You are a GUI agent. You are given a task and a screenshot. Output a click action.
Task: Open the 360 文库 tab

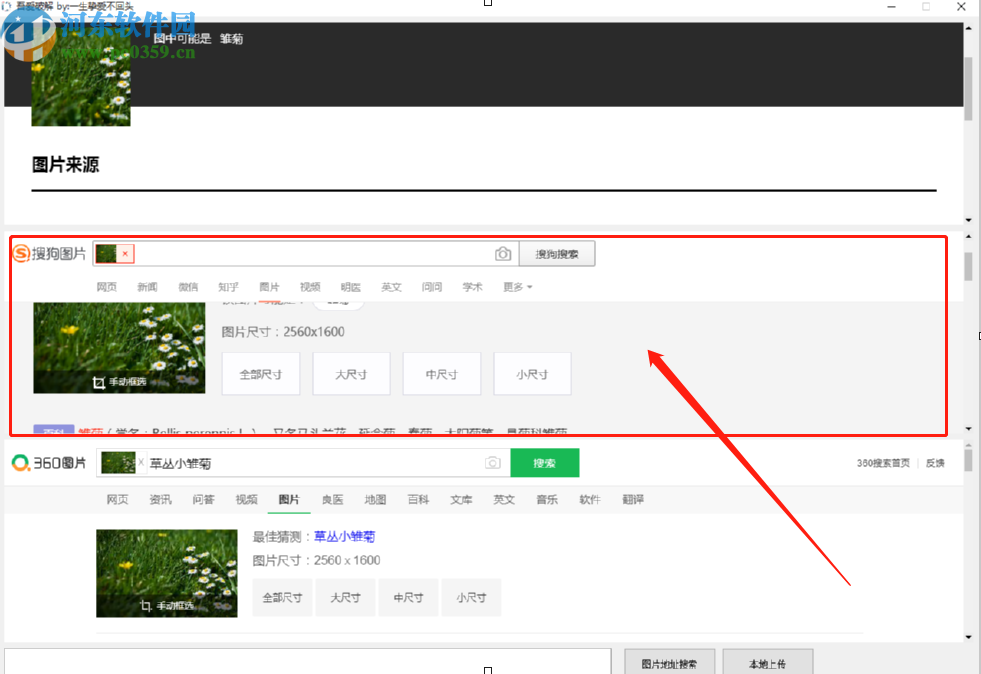point(461,499)
